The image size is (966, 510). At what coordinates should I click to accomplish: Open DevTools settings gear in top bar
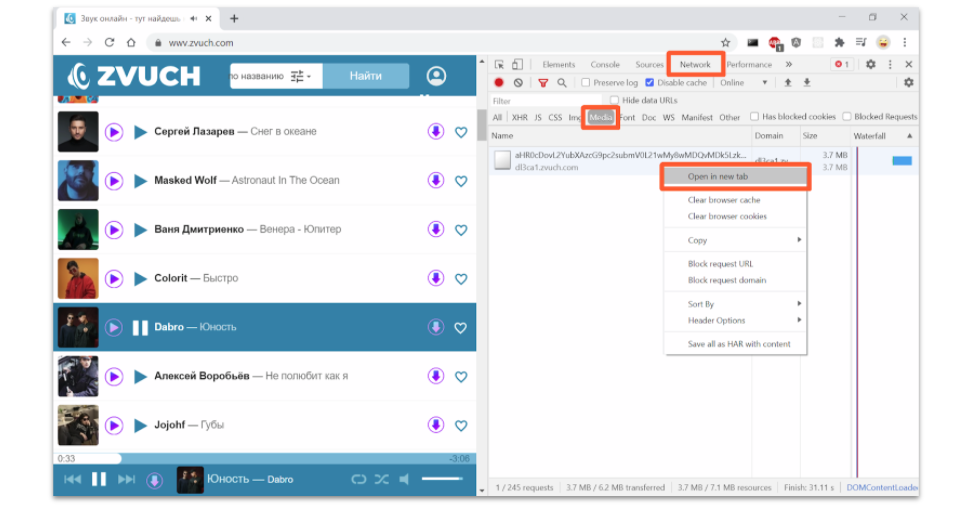pos(871,64)
